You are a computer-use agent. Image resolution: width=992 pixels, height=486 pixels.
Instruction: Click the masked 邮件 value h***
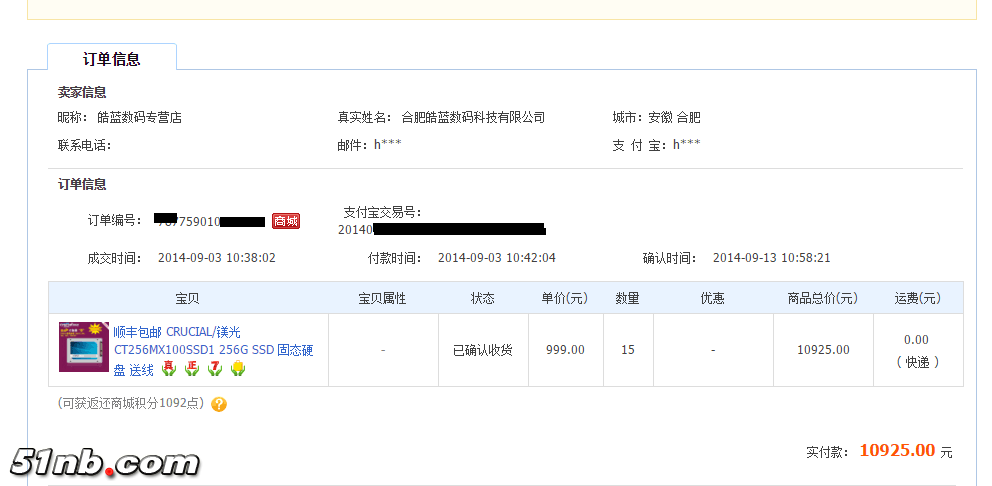pos(387,145)
